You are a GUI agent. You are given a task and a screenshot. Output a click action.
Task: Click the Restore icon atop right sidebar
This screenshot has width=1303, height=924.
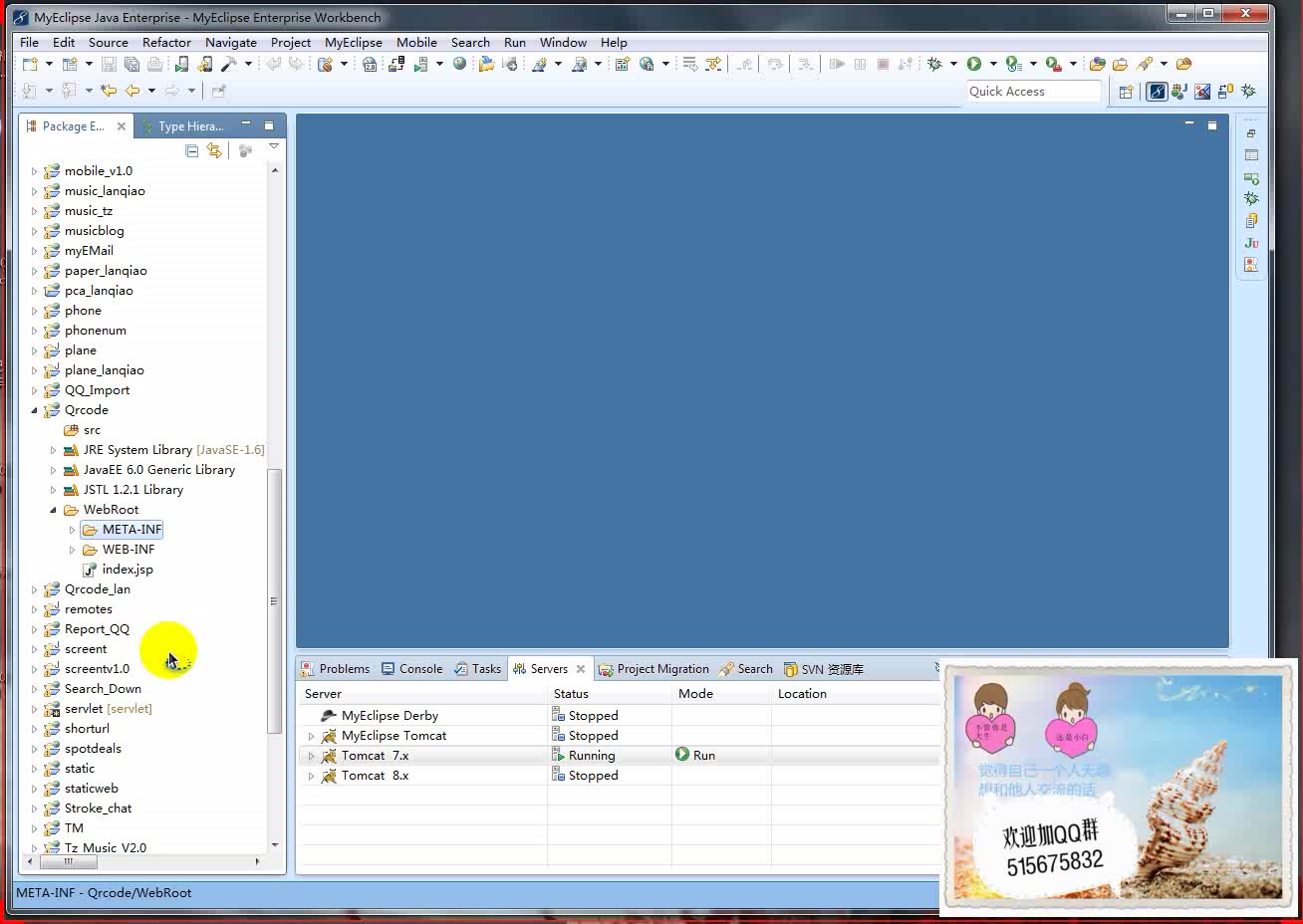1251,133
